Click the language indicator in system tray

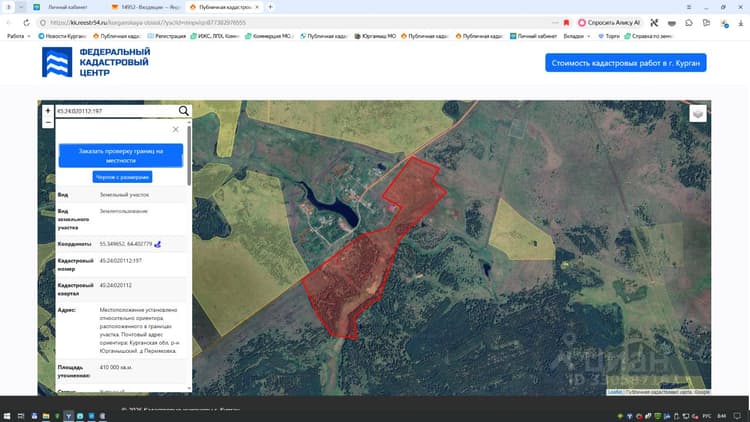click(706, 416)
